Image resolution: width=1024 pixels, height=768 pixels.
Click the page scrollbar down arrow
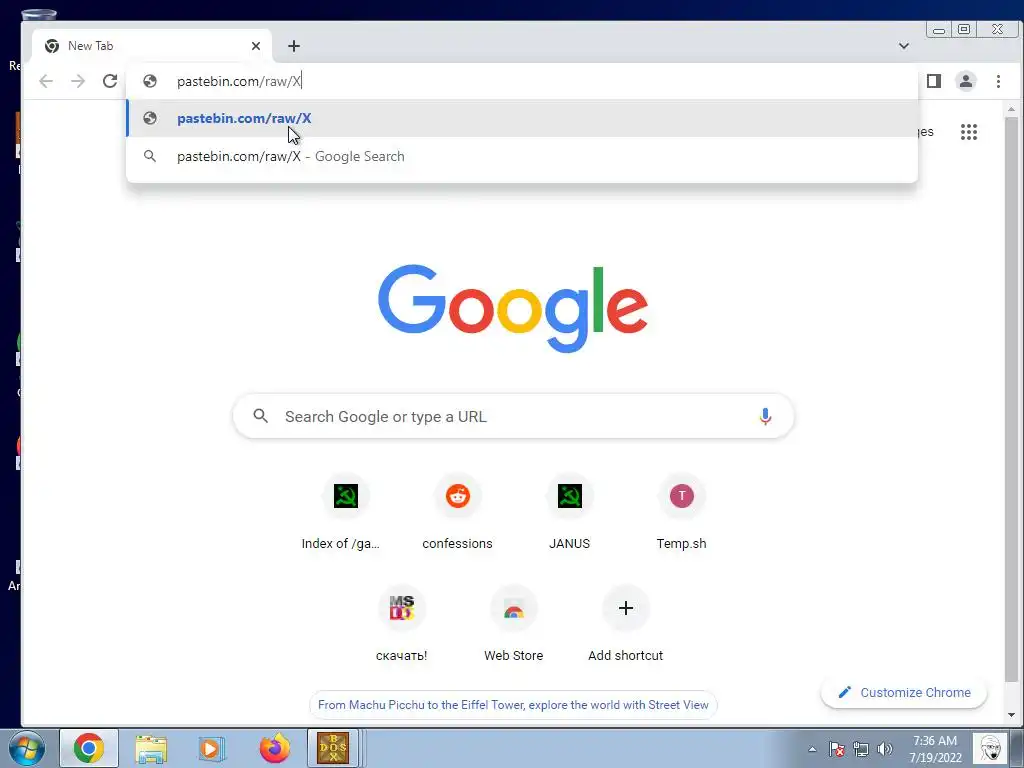coord(1012,715)
